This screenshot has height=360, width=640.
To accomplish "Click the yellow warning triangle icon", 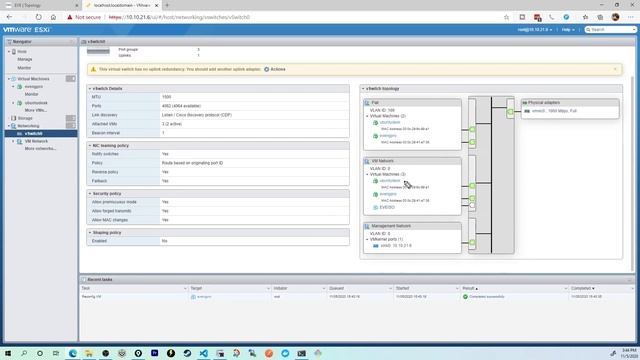I will pyautogui.click(x=93, y=69).
